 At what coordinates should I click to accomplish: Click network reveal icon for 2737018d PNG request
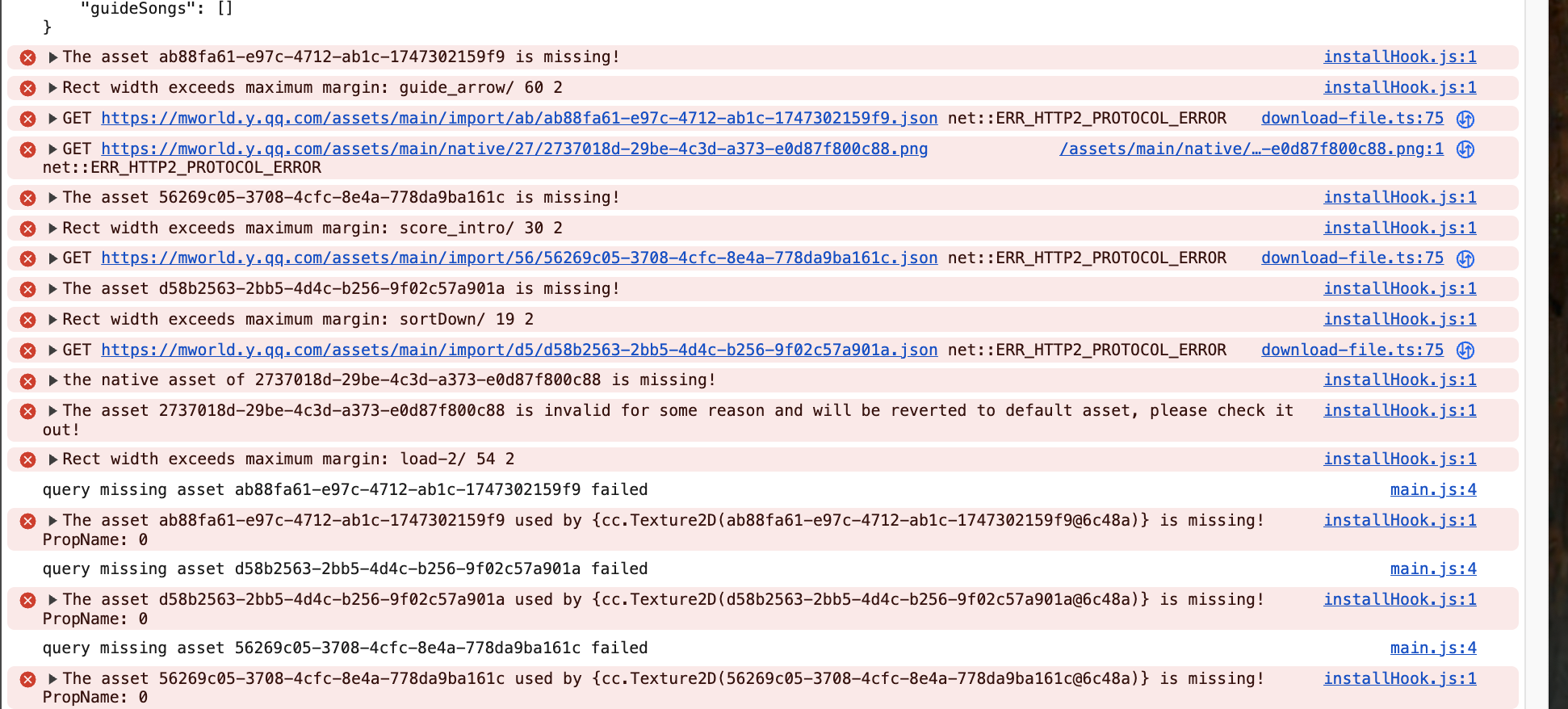click(x=1465, y=149)
